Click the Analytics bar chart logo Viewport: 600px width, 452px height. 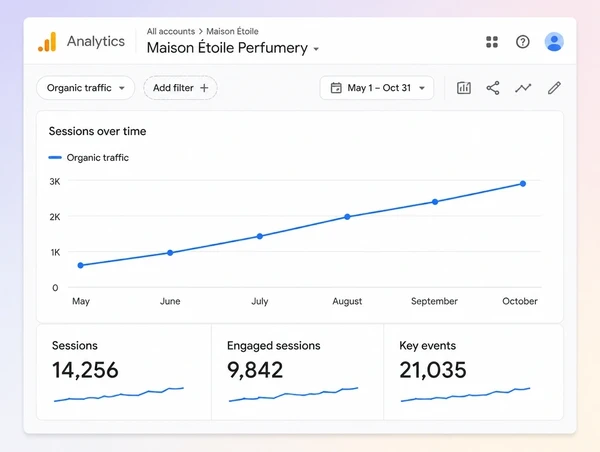pos(47,41)
